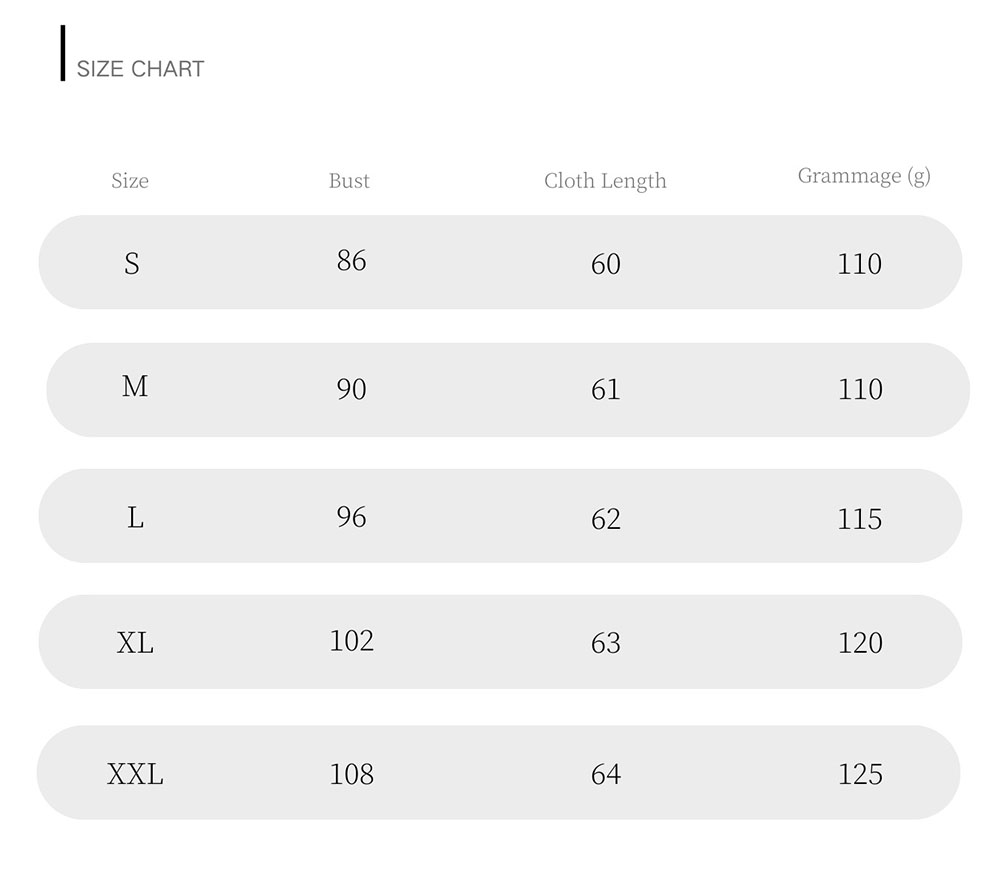Click bust value 86
Image resolution: width=1001 pixels, height=890 pixels.
(x=352, y=261)
